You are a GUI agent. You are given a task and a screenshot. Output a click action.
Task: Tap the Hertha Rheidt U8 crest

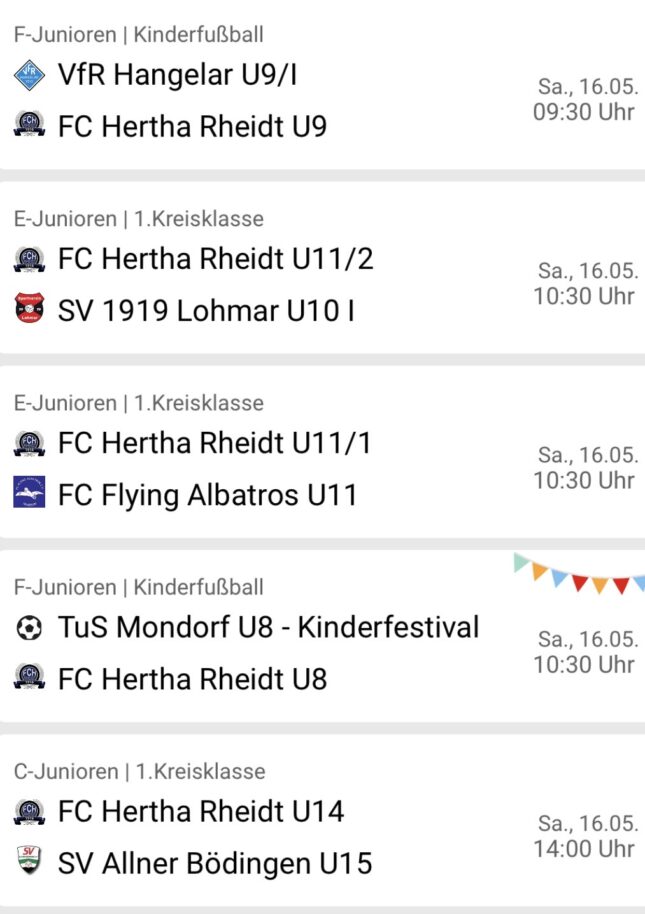pyautogui.click(x=29, y=676)
